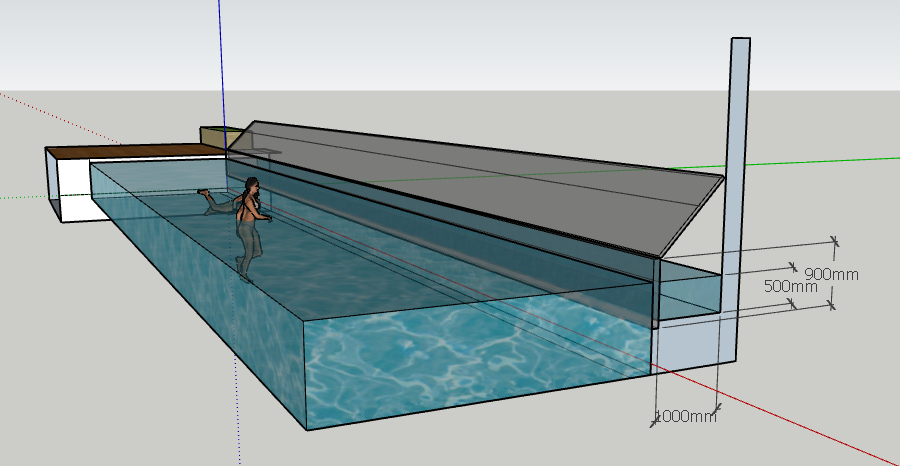Click the 900mm dimension label
This screenshot has width=900, height=466.
click(831, 274)
